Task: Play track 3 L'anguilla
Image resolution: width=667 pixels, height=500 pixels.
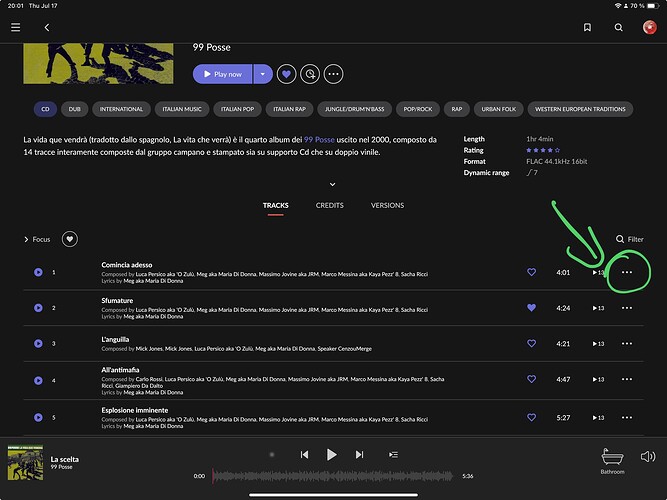Action: click(38, 343)
